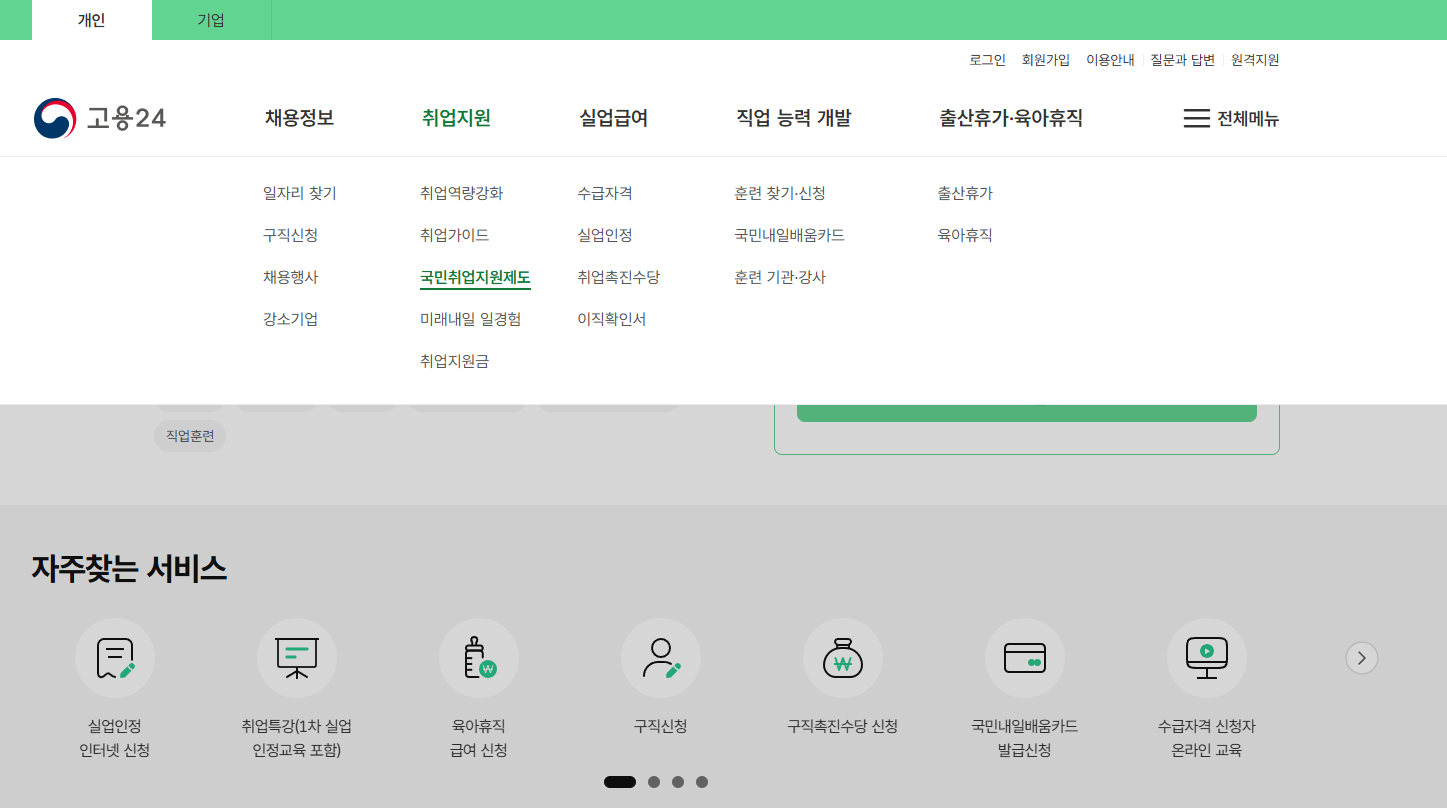The width and height of the screenshot is (1447, 808).
Task: Open the 전체메뉴 hamburger menu
Action: (x=1231, y=118)
